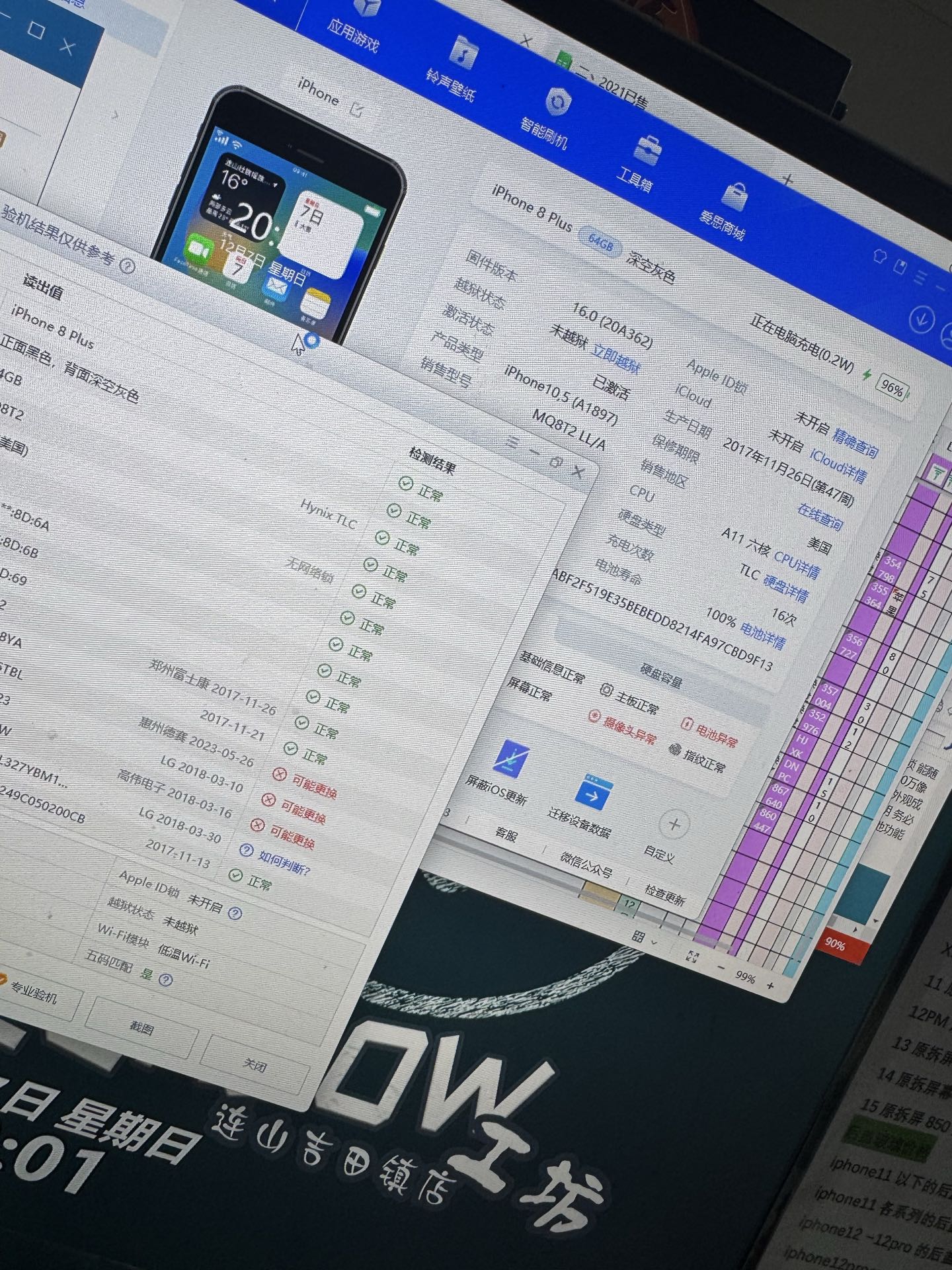Open the 工具箱 toolbox icon
The width and height of the screenshot is (952, 1270).
click(x=648, y=149)
